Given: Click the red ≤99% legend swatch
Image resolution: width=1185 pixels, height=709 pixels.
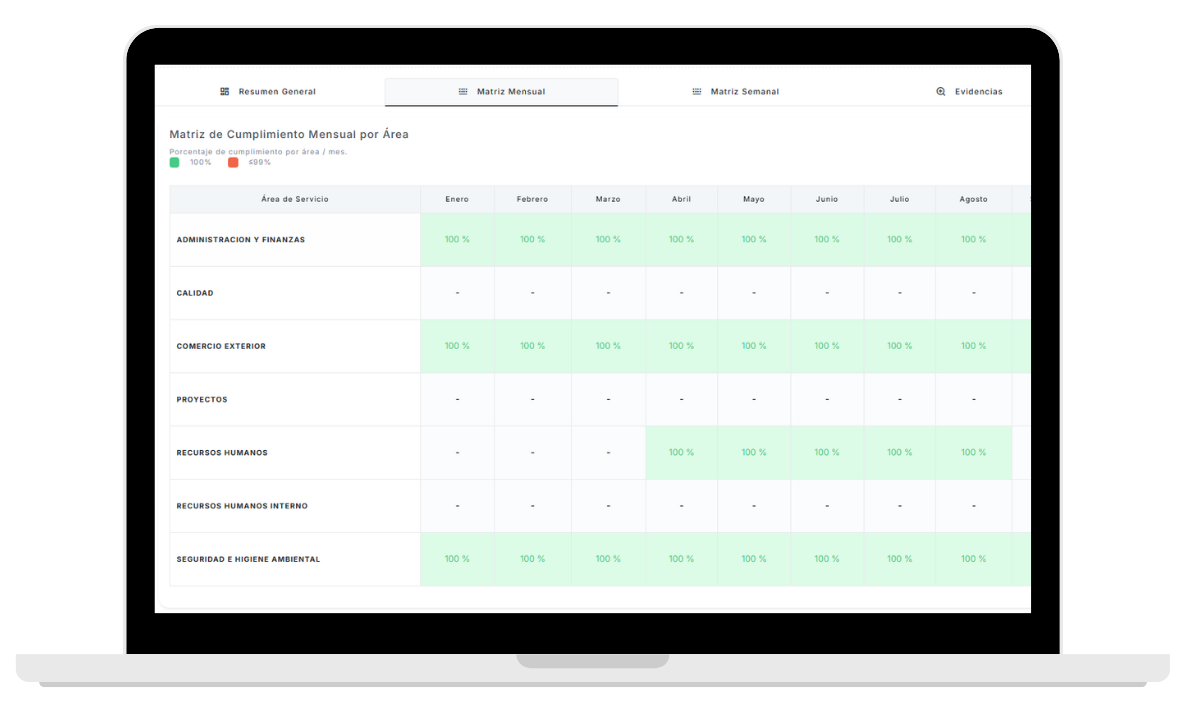Looking at the screenshot, I should click(x=233, y=162).
